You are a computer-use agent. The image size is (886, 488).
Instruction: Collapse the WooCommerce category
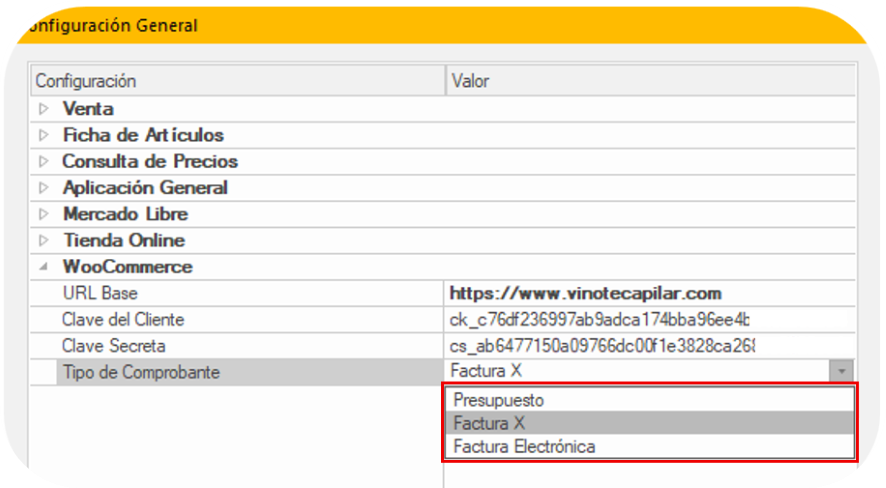[44, 267]
